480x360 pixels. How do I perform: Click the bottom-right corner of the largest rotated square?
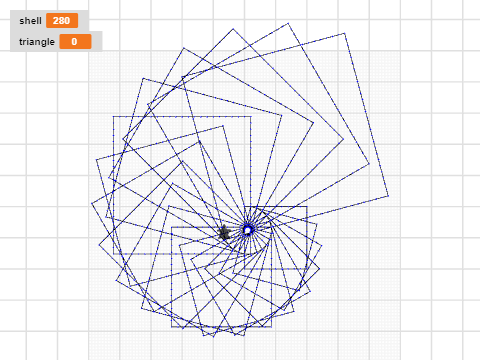(x=389, y=196)
